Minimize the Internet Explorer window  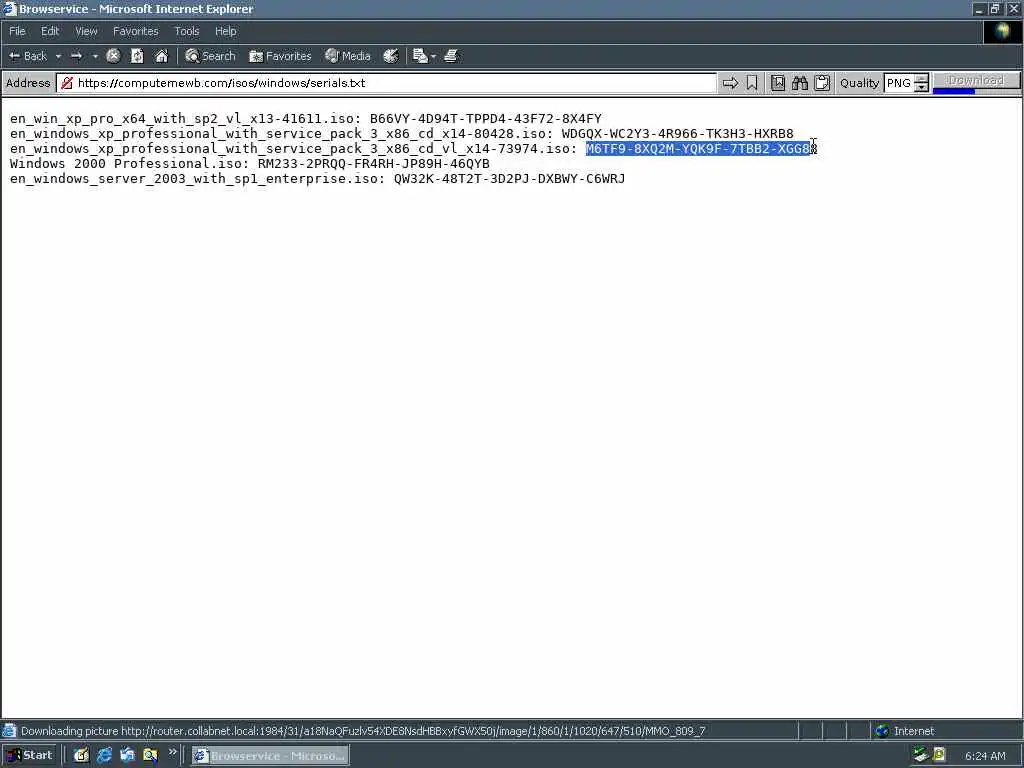coord(979,8)
